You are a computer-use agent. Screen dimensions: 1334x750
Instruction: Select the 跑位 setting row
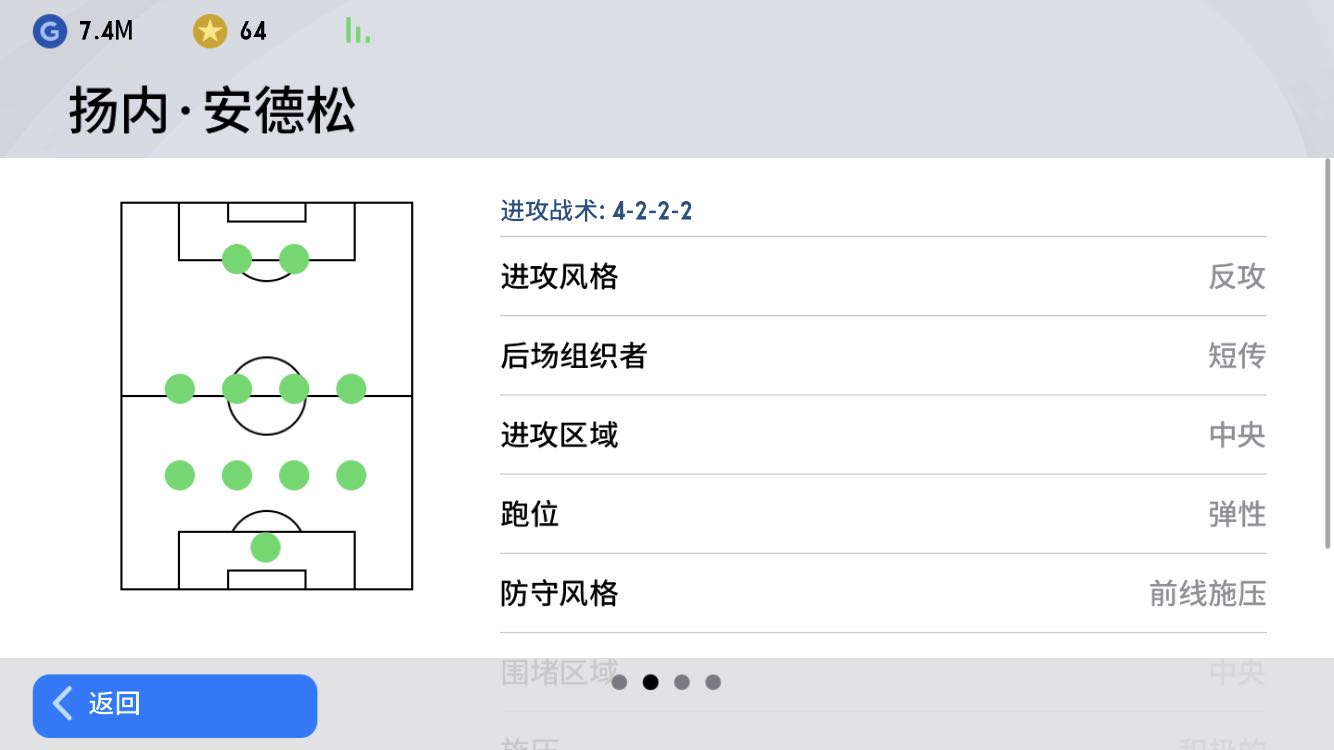(x=883, y=514)
